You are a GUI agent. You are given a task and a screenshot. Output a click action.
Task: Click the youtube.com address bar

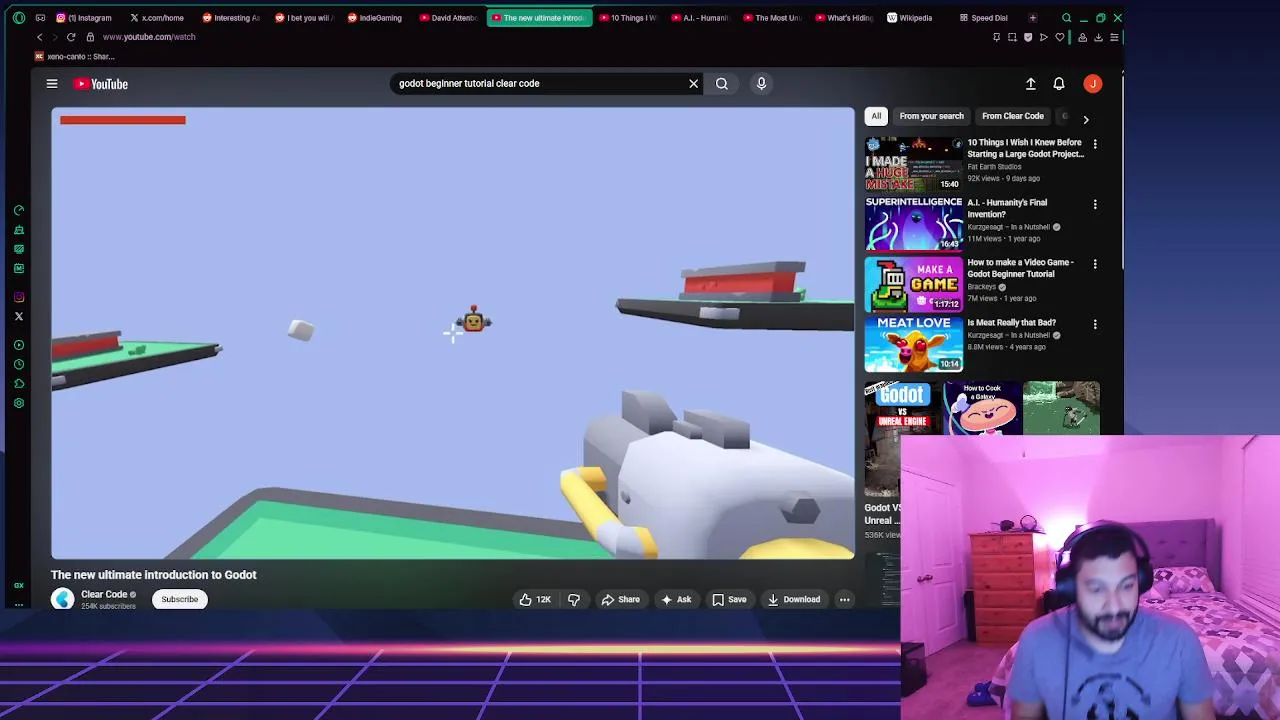[149, 37]
